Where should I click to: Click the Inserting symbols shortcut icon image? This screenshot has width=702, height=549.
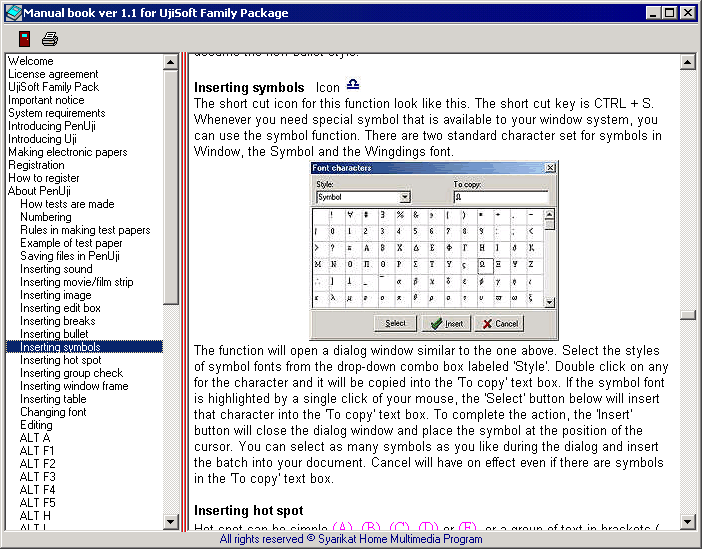tap(352, 85)
